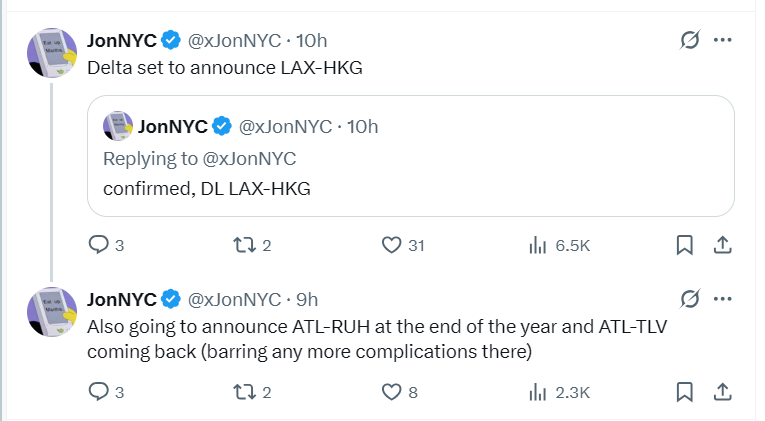Open Grok explain icon on second tweet
Viewport: 765px width, 421px height.
pyautogui.click(x=688, y=299)
